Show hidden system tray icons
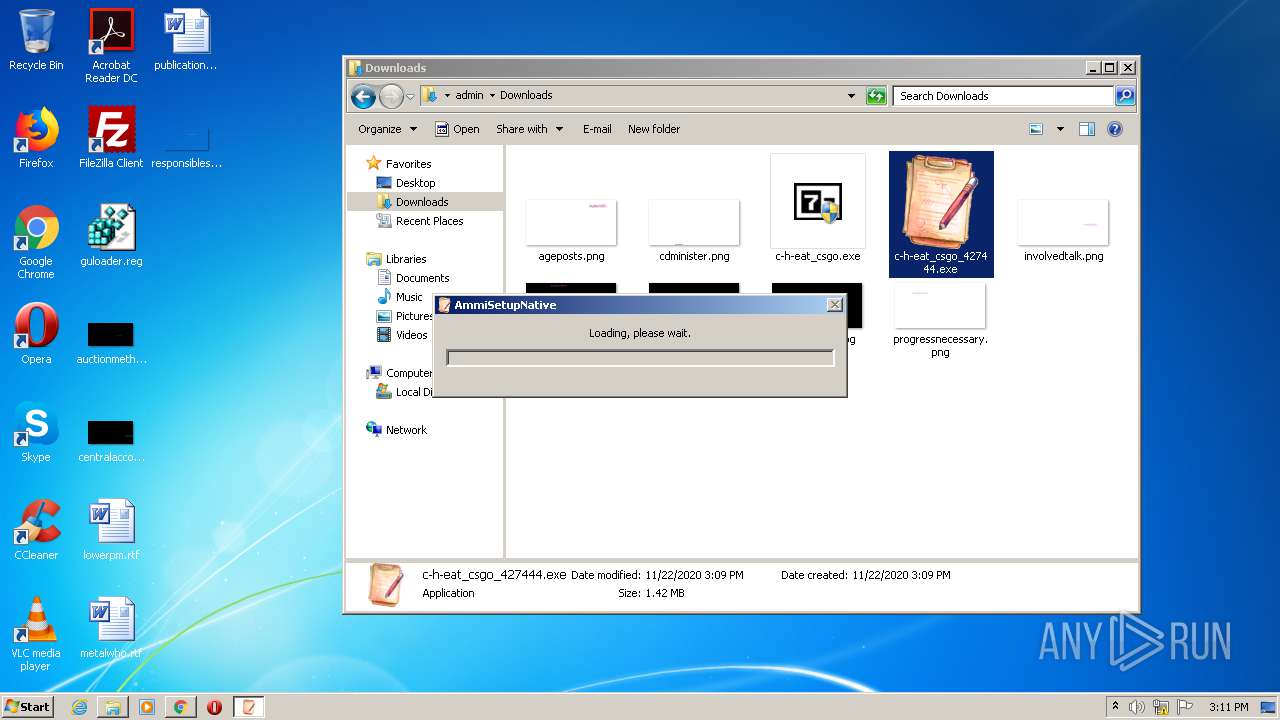Image resolution: width=1280 pixels, height=720 pixels. coord(1115,707)
